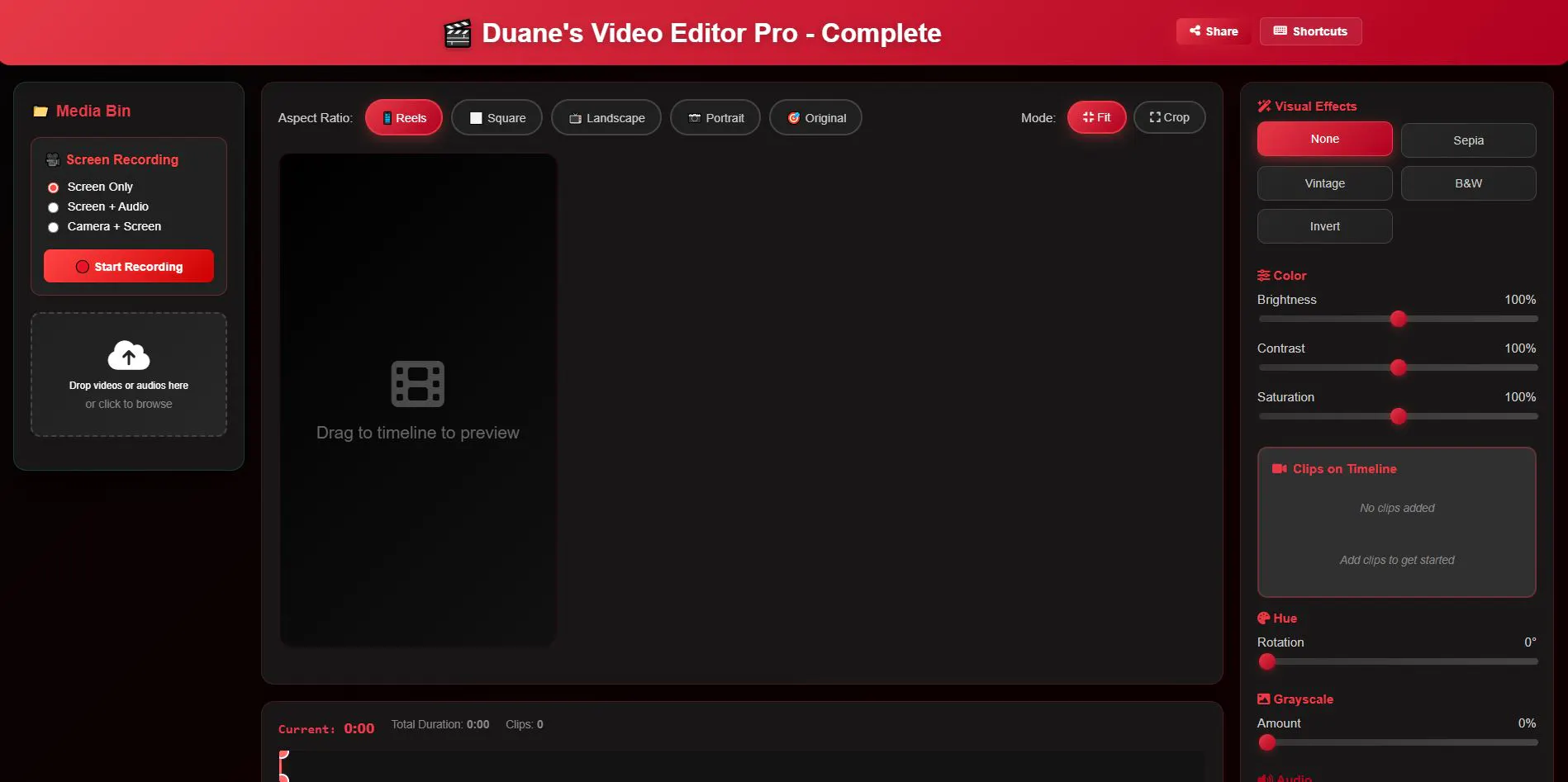The height and width of the screenshot is (782, 1568).
Task: Click the Hue Rotation slider handle
Action: tap(1267, 661)
